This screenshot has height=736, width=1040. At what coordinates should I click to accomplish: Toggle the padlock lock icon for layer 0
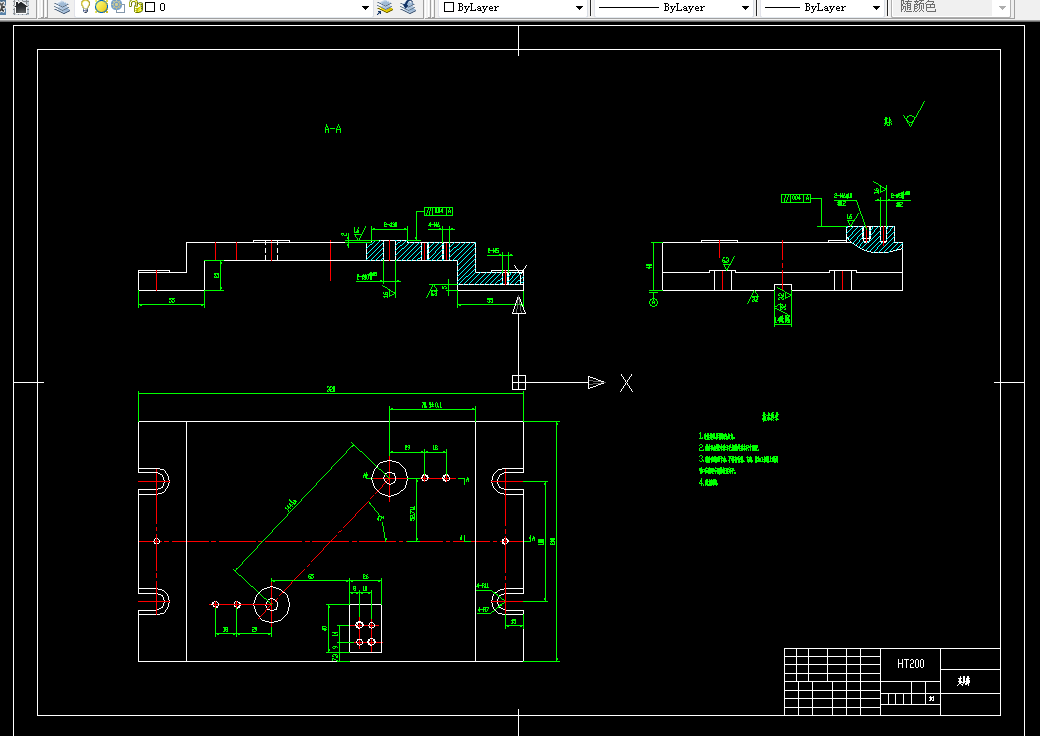tap(135, 7)
